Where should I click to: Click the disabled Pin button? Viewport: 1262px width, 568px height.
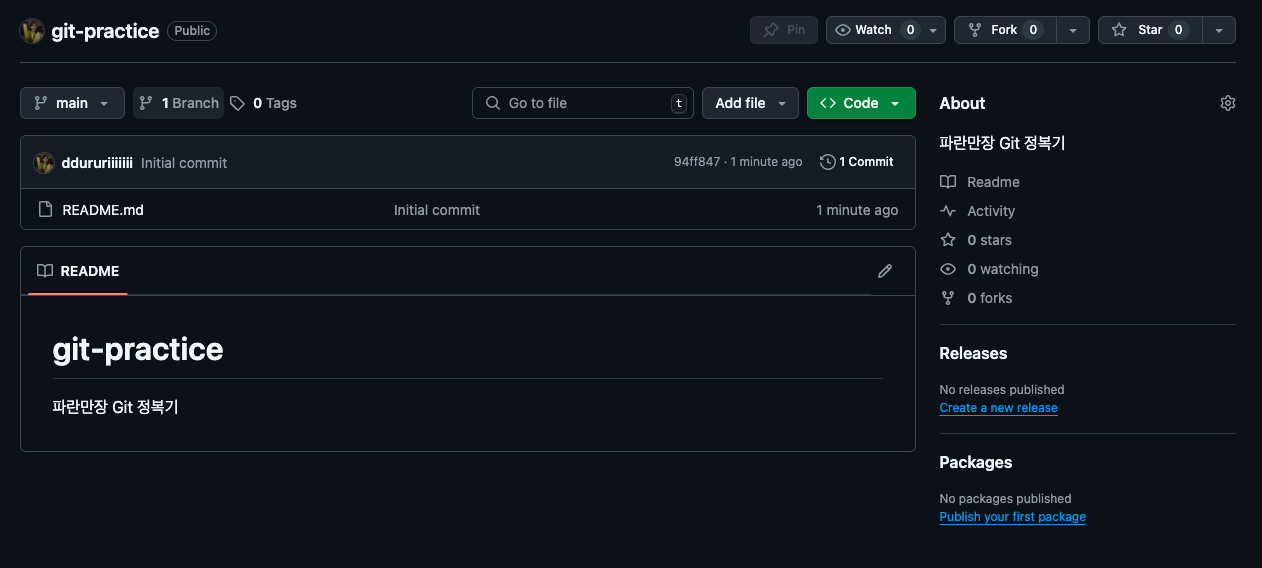pos(784,30)
